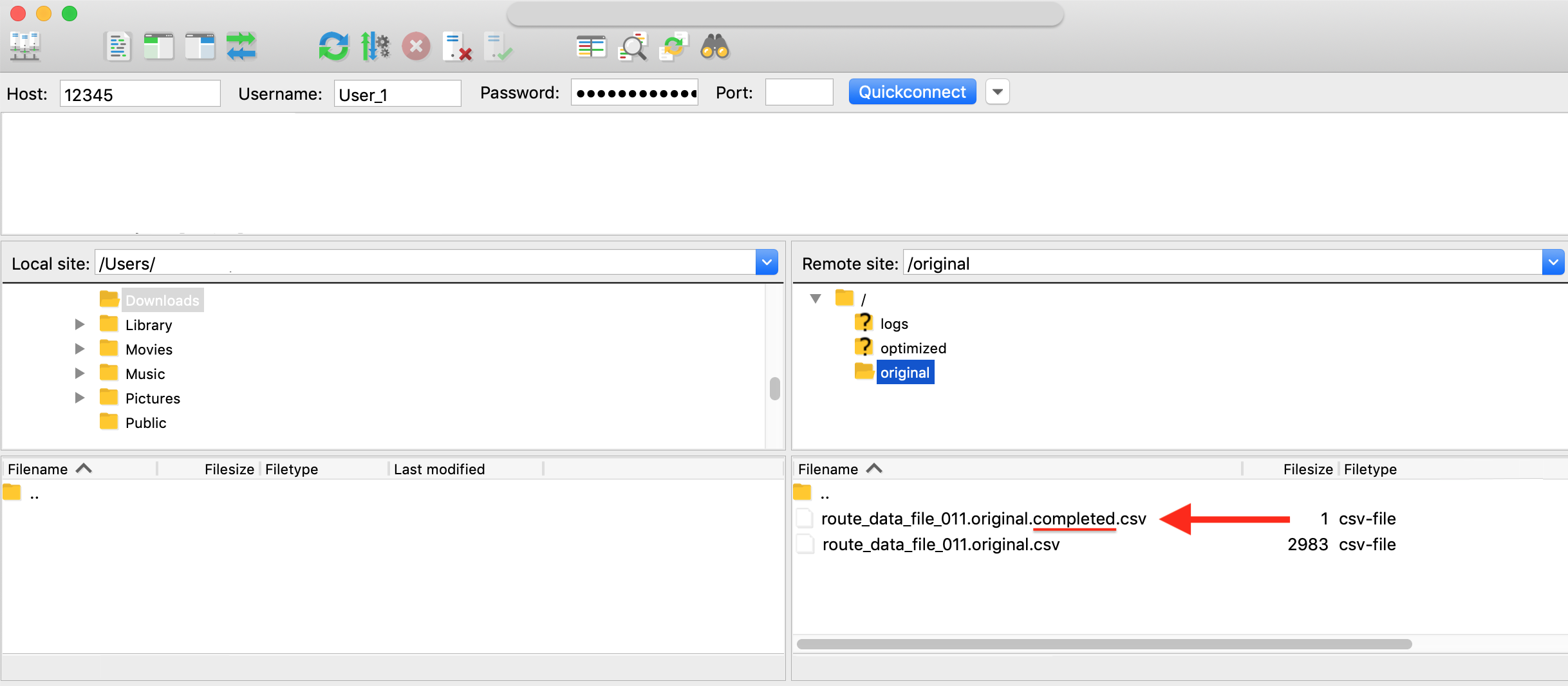
Task: Collapse the remote root directory tree
Action: click(x=816, y=298)
